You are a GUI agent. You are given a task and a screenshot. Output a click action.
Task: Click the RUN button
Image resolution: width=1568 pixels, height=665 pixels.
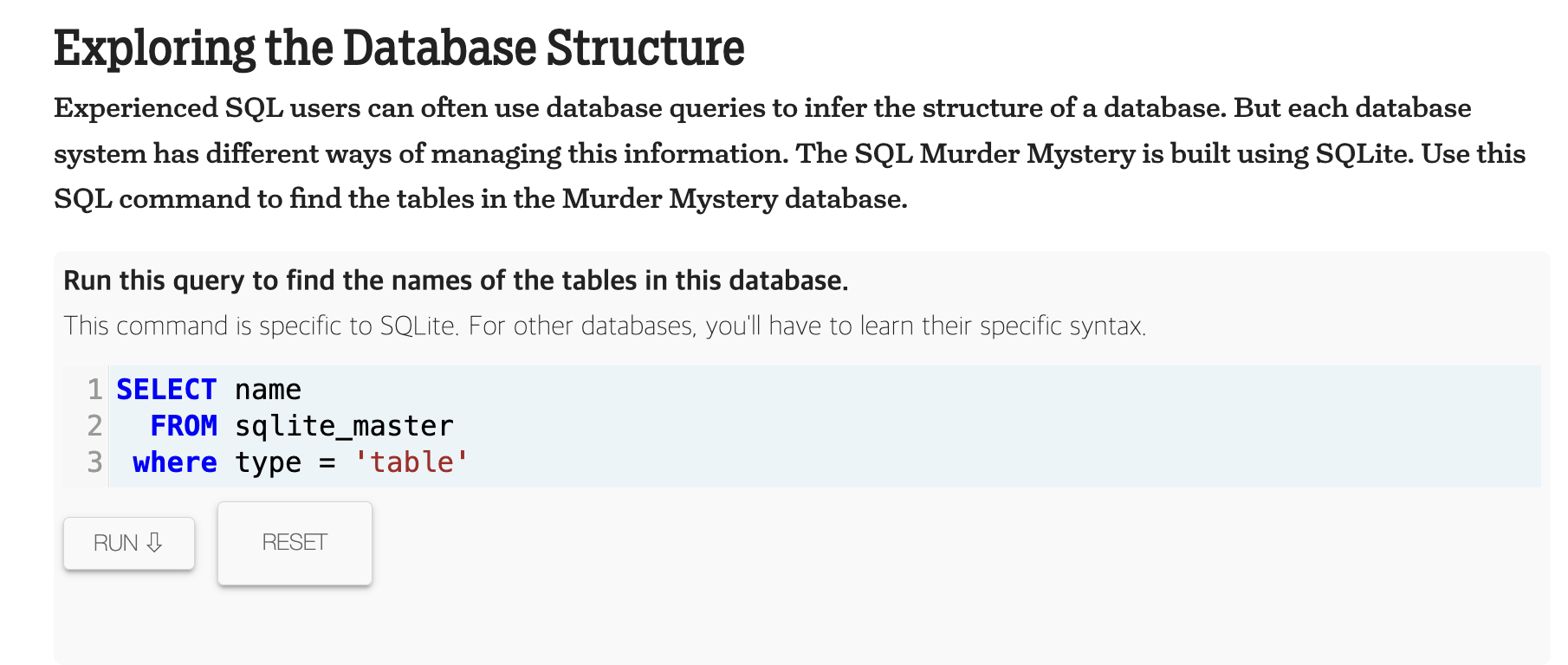tap(129, 543)
